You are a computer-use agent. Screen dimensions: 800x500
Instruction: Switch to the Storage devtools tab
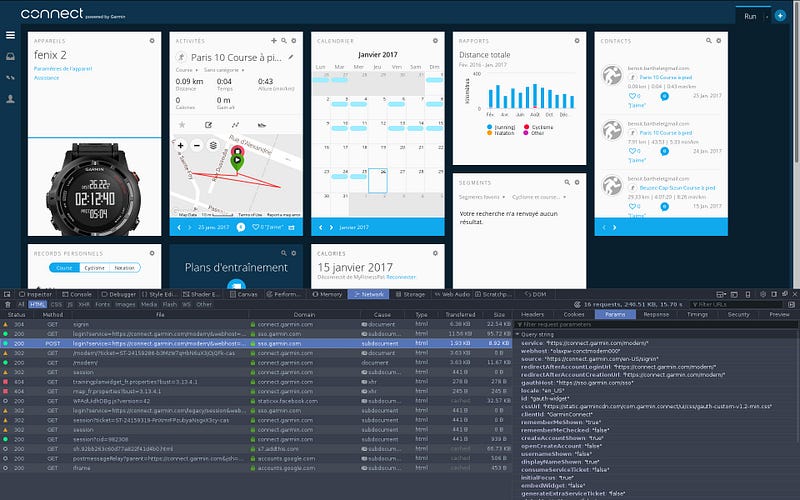410,294
